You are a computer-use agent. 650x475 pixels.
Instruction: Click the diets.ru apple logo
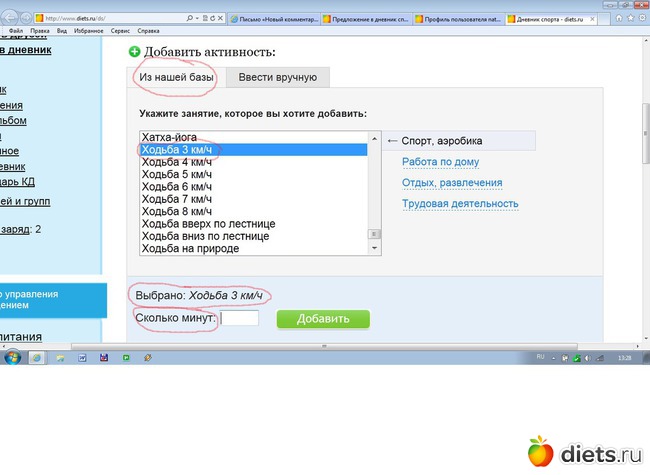tap(540, 451)
